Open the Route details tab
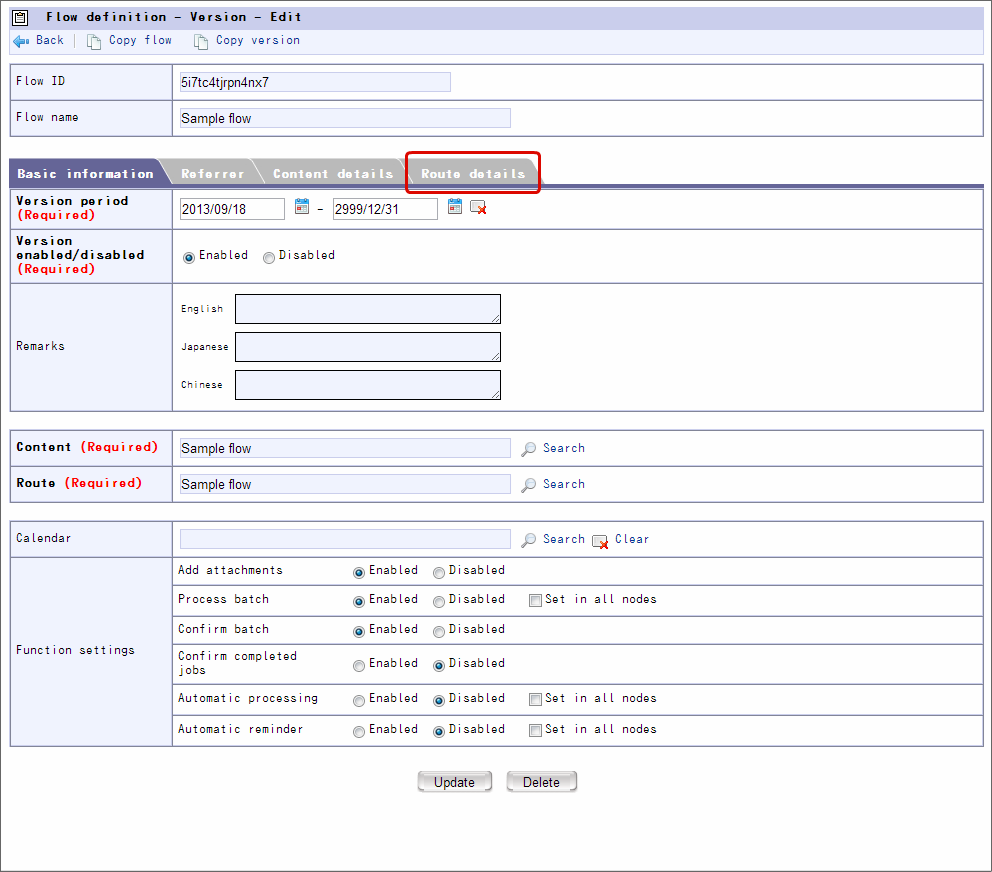Screen dimensions: 992x872 click(x=473, y=173)
